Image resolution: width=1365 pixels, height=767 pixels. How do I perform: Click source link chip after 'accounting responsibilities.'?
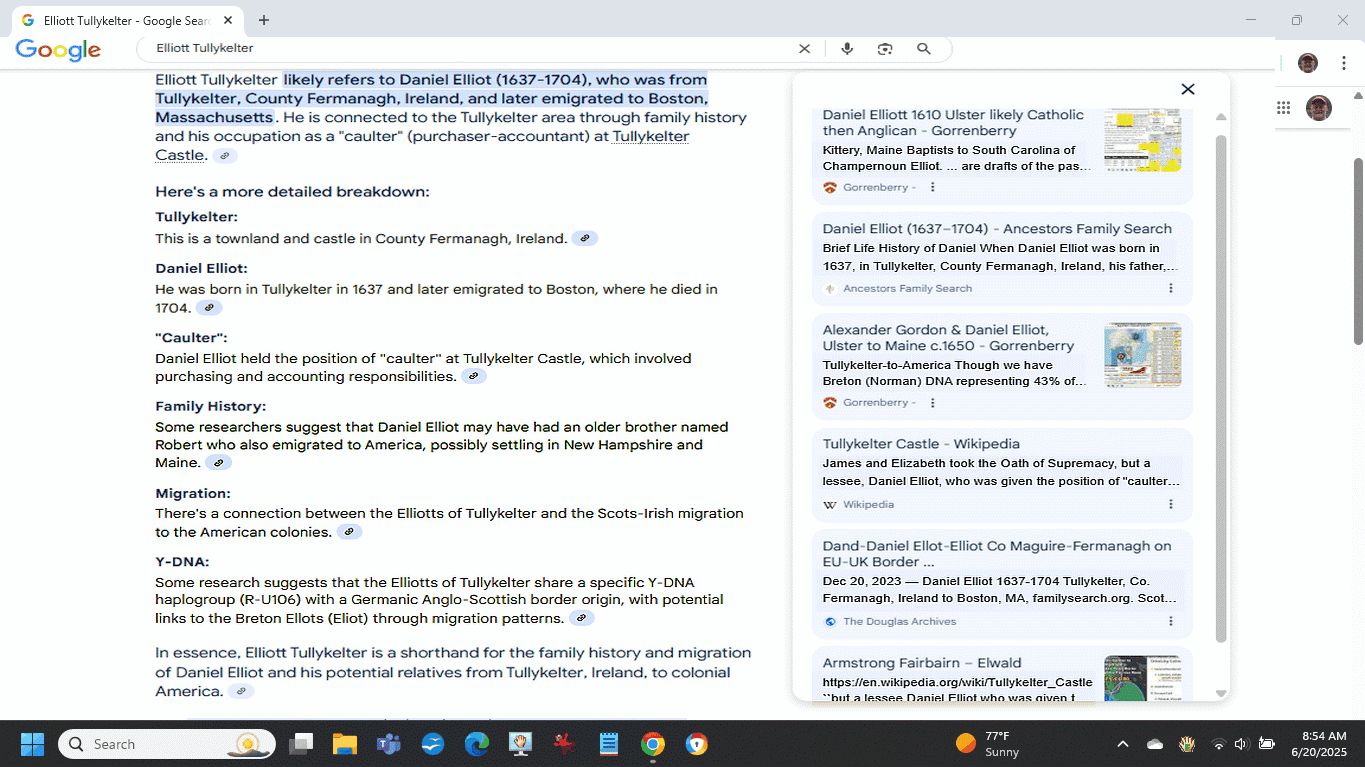(x=474, y=376)
